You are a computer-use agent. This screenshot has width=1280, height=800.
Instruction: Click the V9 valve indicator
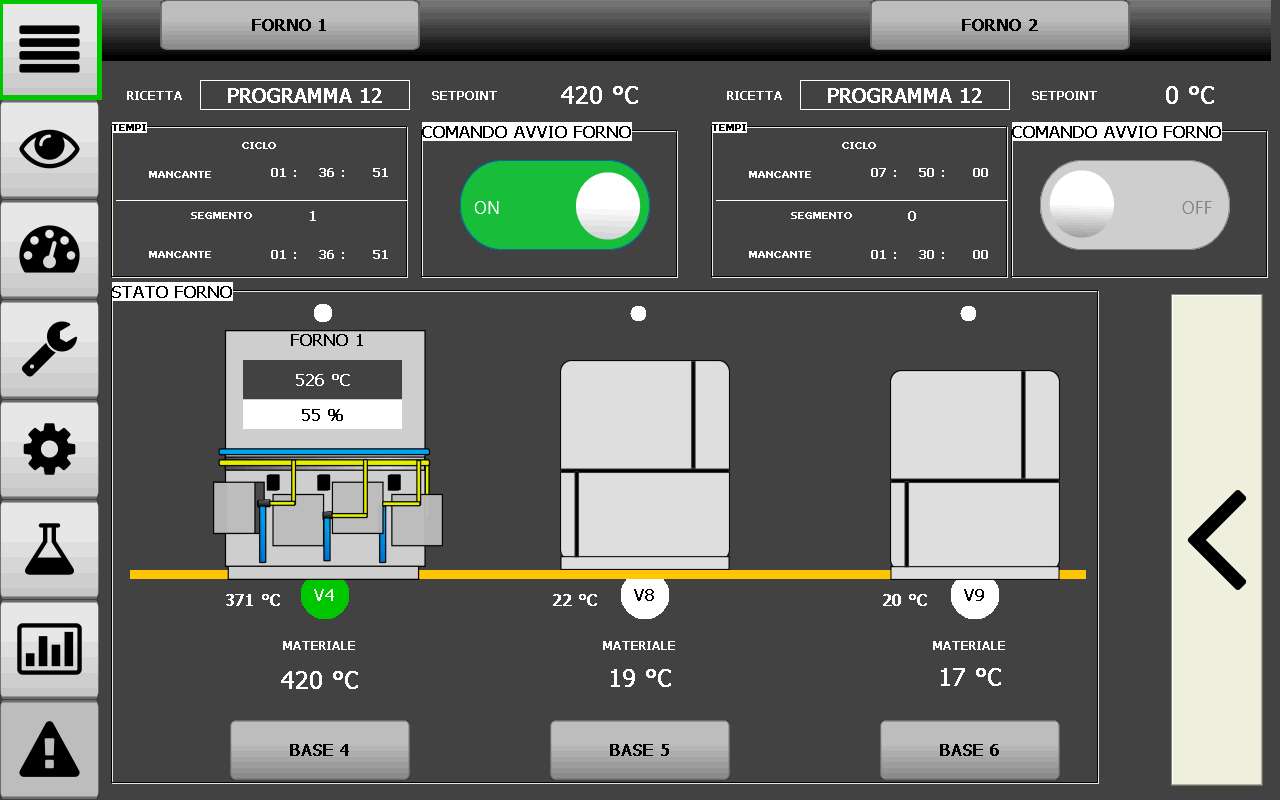975,596
